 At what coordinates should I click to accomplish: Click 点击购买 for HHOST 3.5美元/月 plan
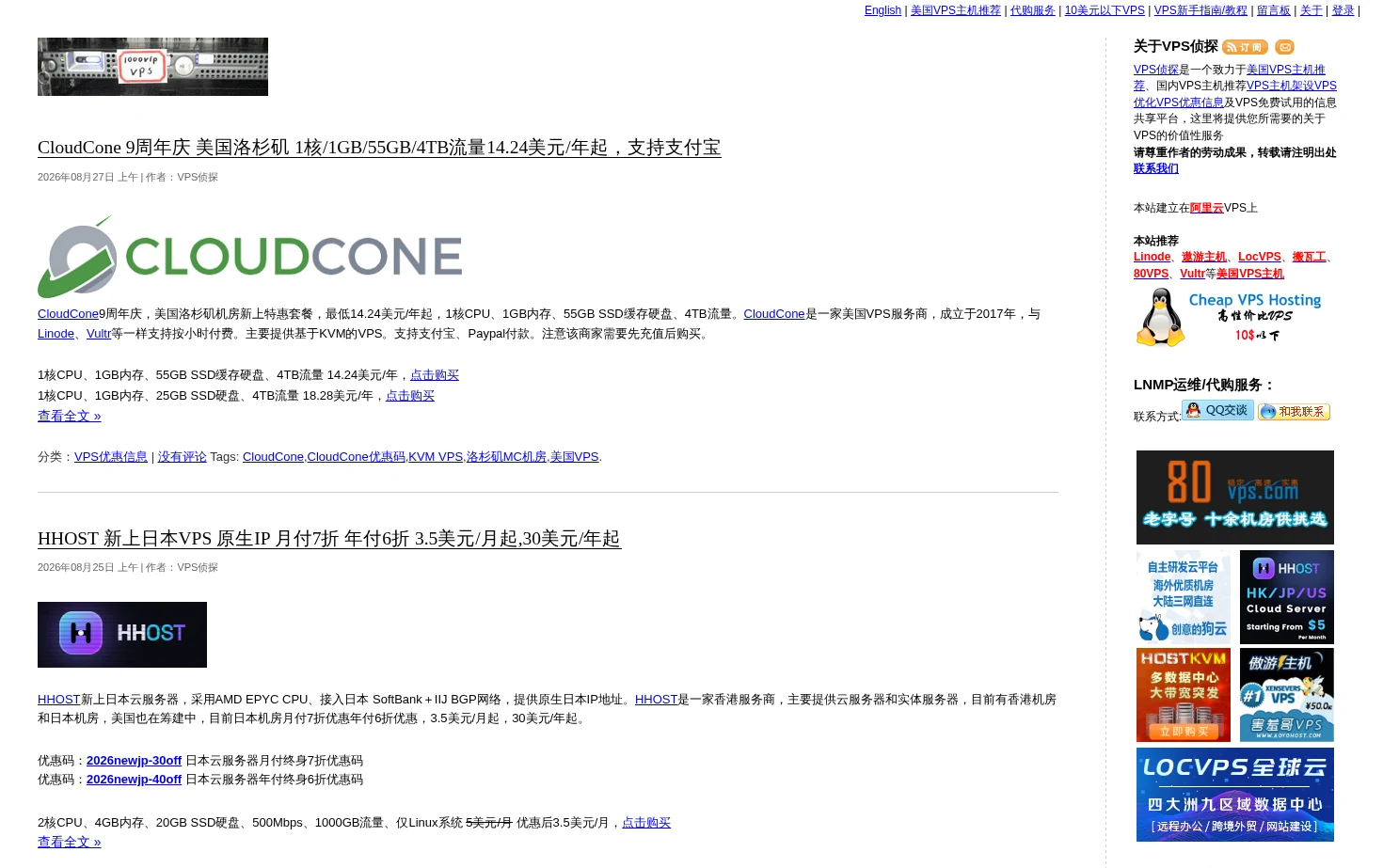coord(646,823)
